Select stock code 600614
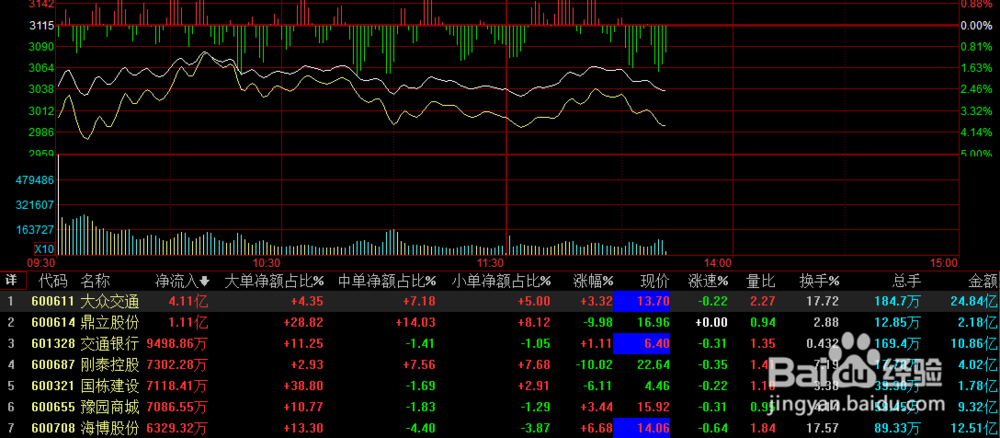Screen dimensions: 1000x438 pos(51,323)
